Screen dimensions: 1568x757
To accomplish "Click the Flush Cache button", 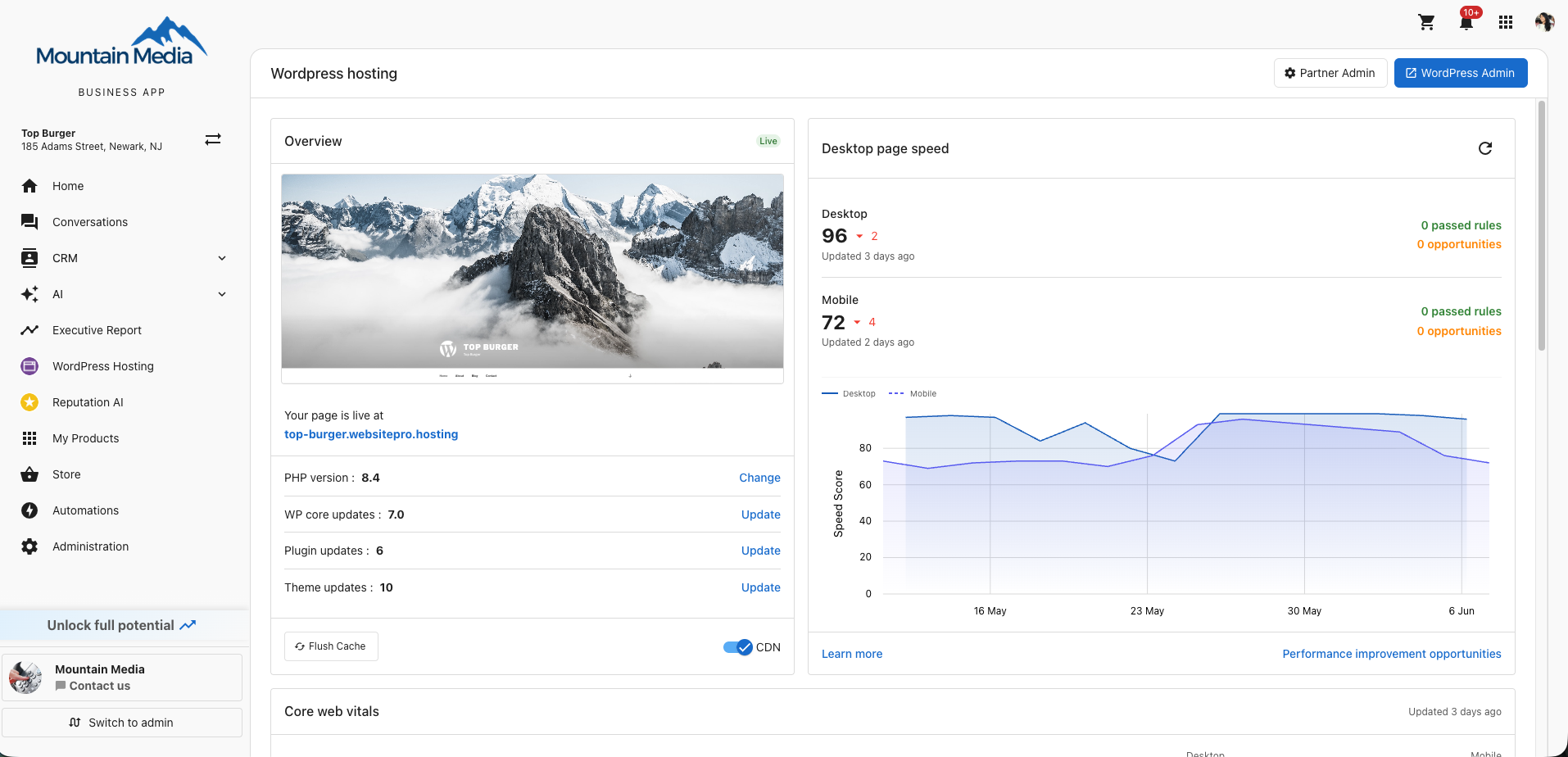I will [x=331, y=646].
